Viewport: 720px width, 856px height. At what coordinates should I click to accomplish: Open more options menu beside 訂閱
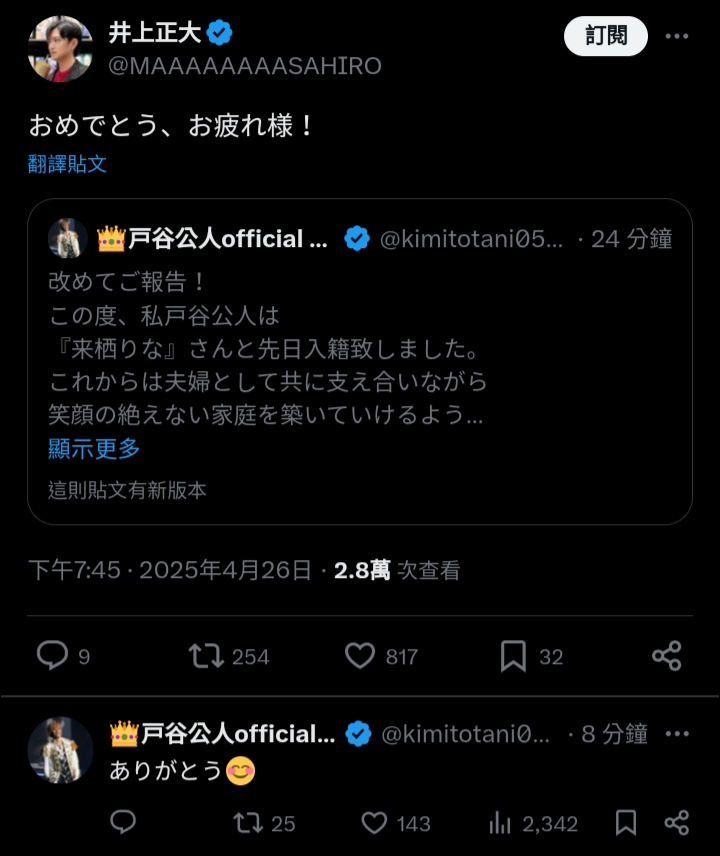pyautogui.click(x=677, y=36)
